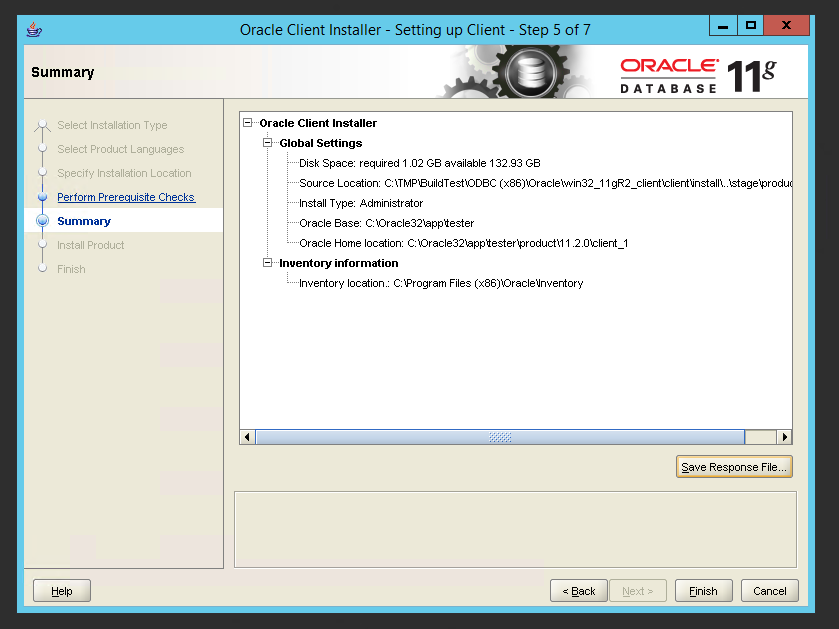The width and height of the screenshot is (839, 629).
Task: Open Help for the installer
Action: [x=61, y=591]
